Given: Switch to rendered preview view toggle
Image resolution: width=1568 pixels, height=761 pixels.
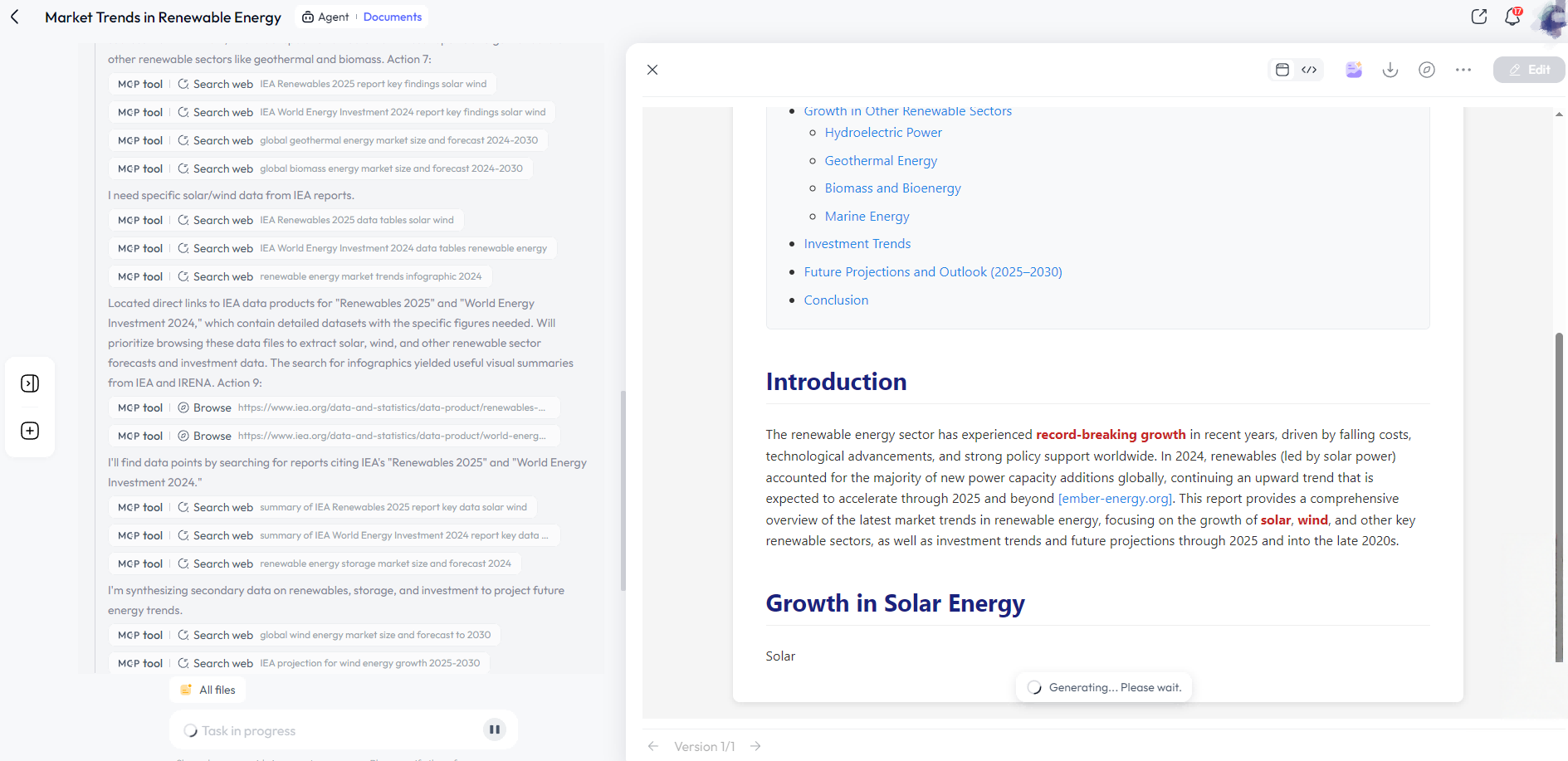Looking at the screenshot, I should click(x=1282, y=70).
